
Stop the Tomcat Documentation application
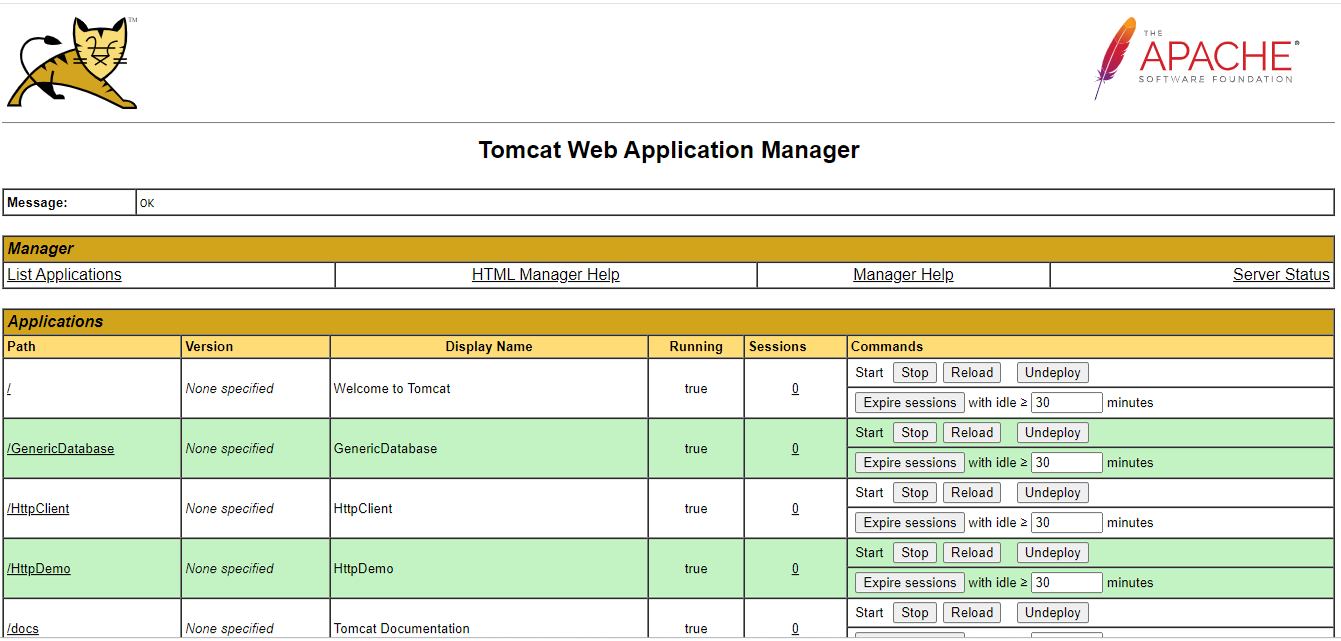pyautogui.click(x=915, y=613)
